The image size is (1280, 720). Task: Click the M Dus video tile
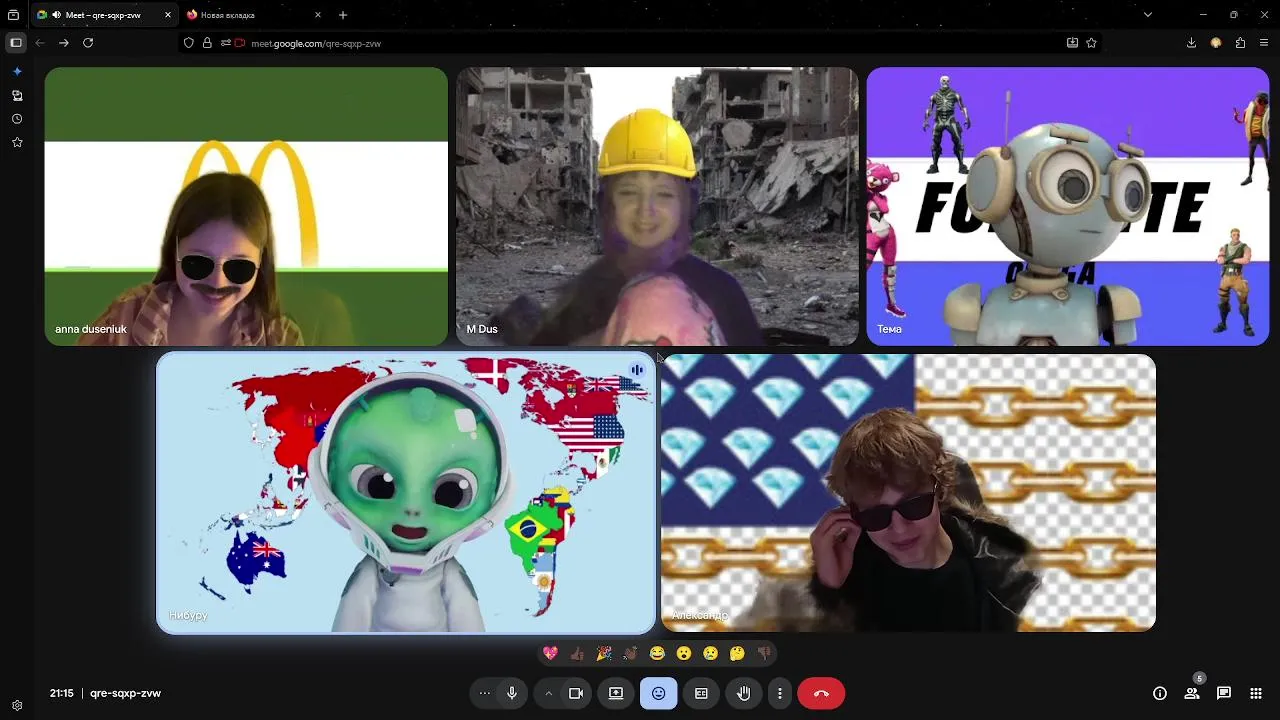[657, 207]
